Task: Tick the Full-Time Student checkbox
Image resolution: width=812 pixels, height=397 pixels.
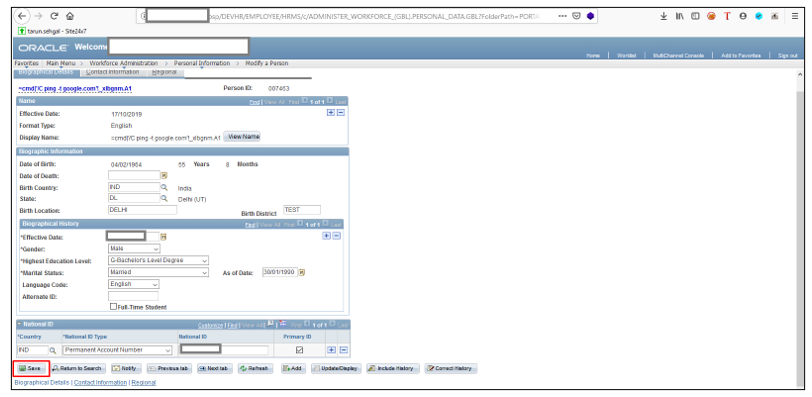Action: click(113, 307)
